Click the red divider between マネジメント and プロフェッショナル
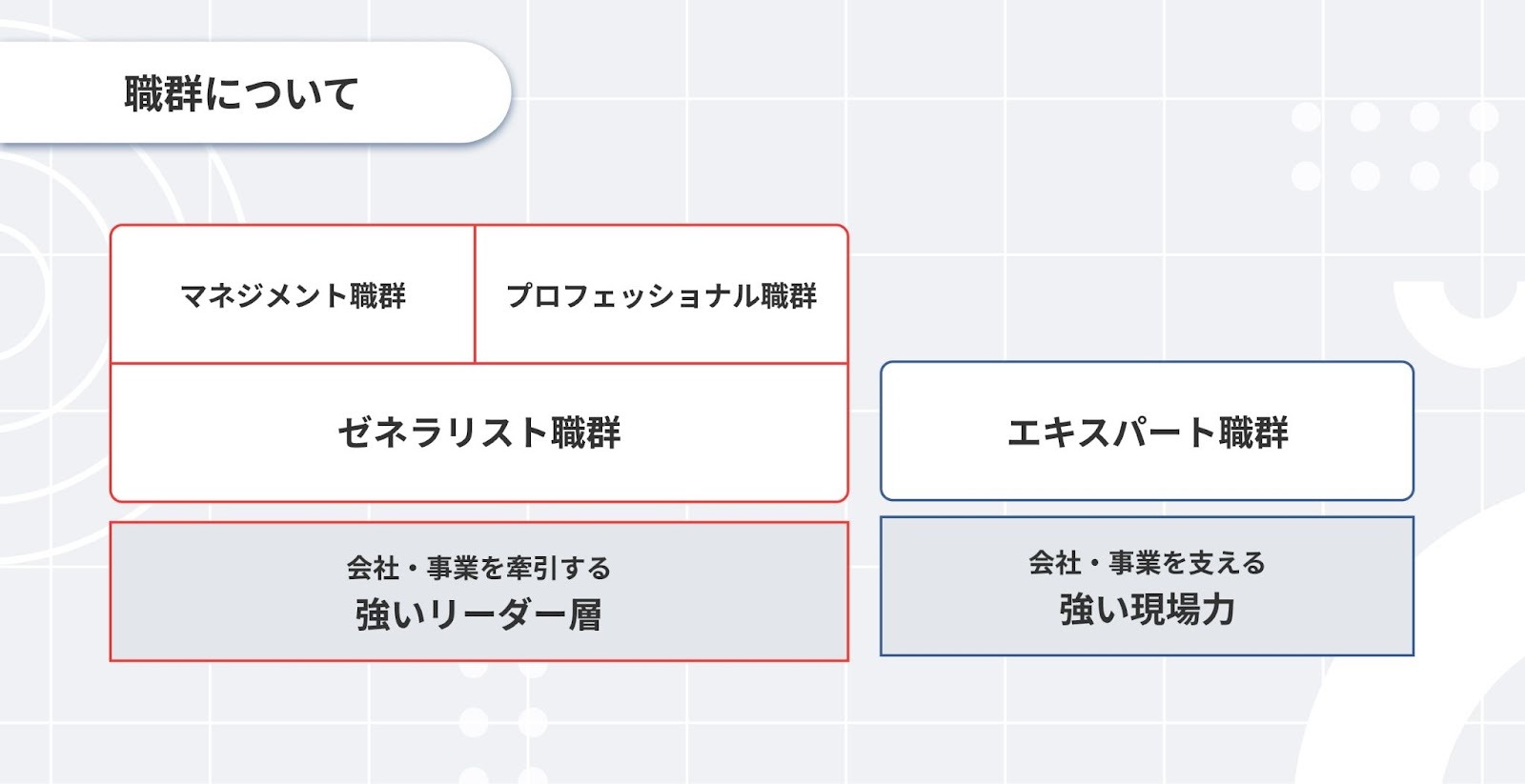The image size is (1525, 784). pyautogui.click(x=475, y=294)
